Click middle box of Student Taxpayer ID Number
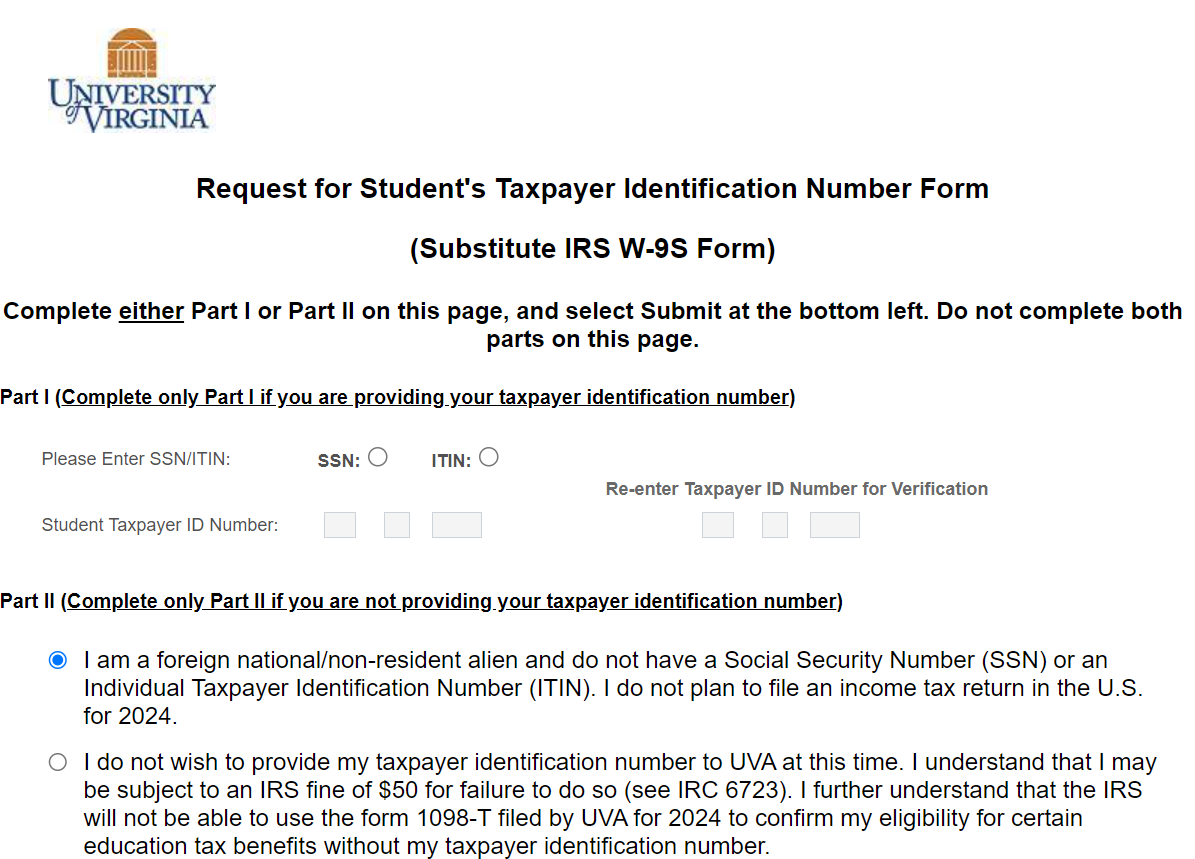The image size is (1195, 859). (397, 525)
